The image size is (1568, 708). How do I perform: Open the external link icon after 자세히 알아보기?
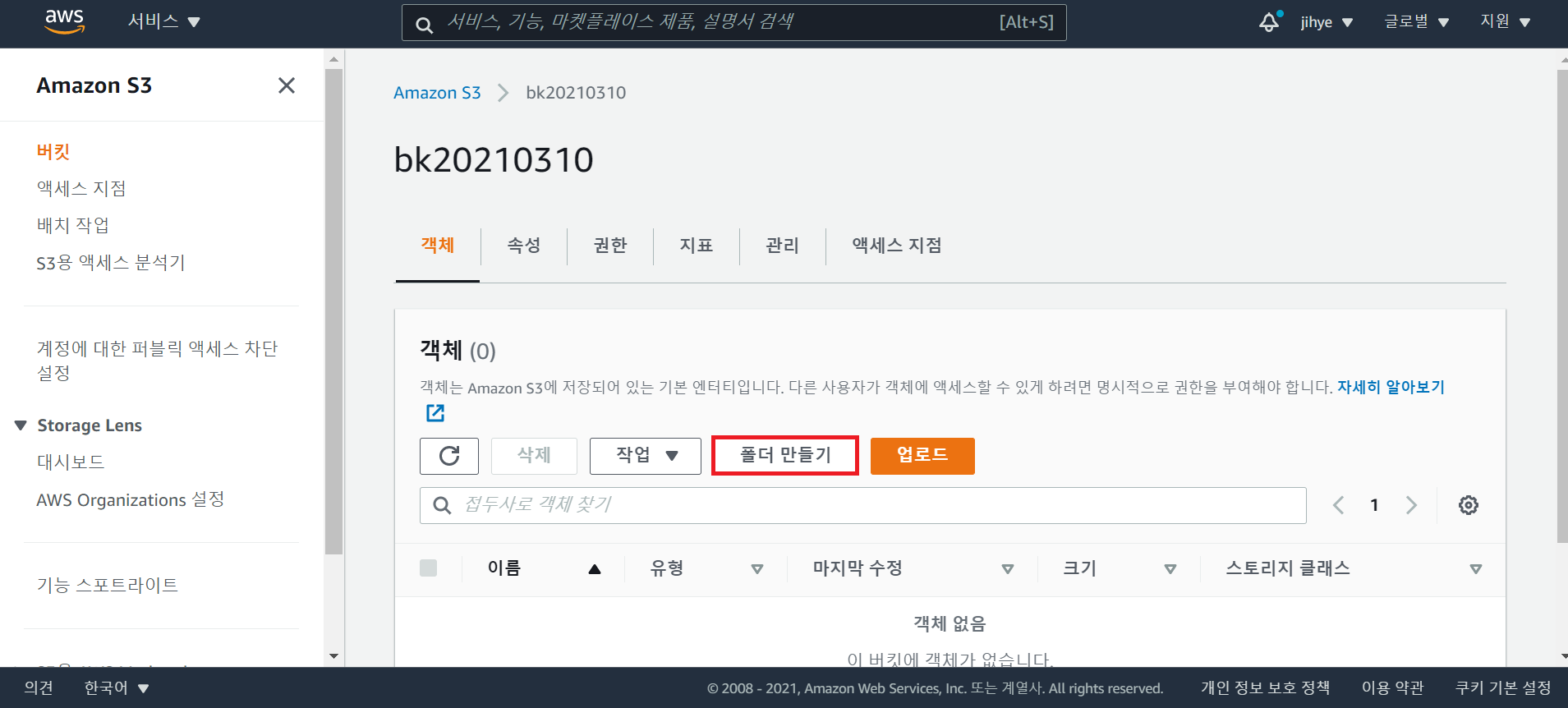435,413
